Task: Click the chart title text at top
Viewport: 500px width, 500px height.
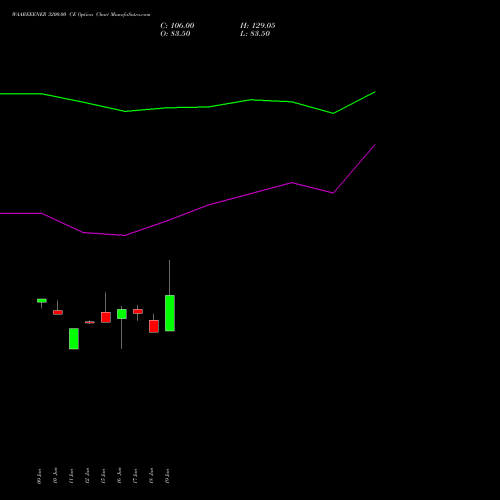Action: click(x=81, y=15)
